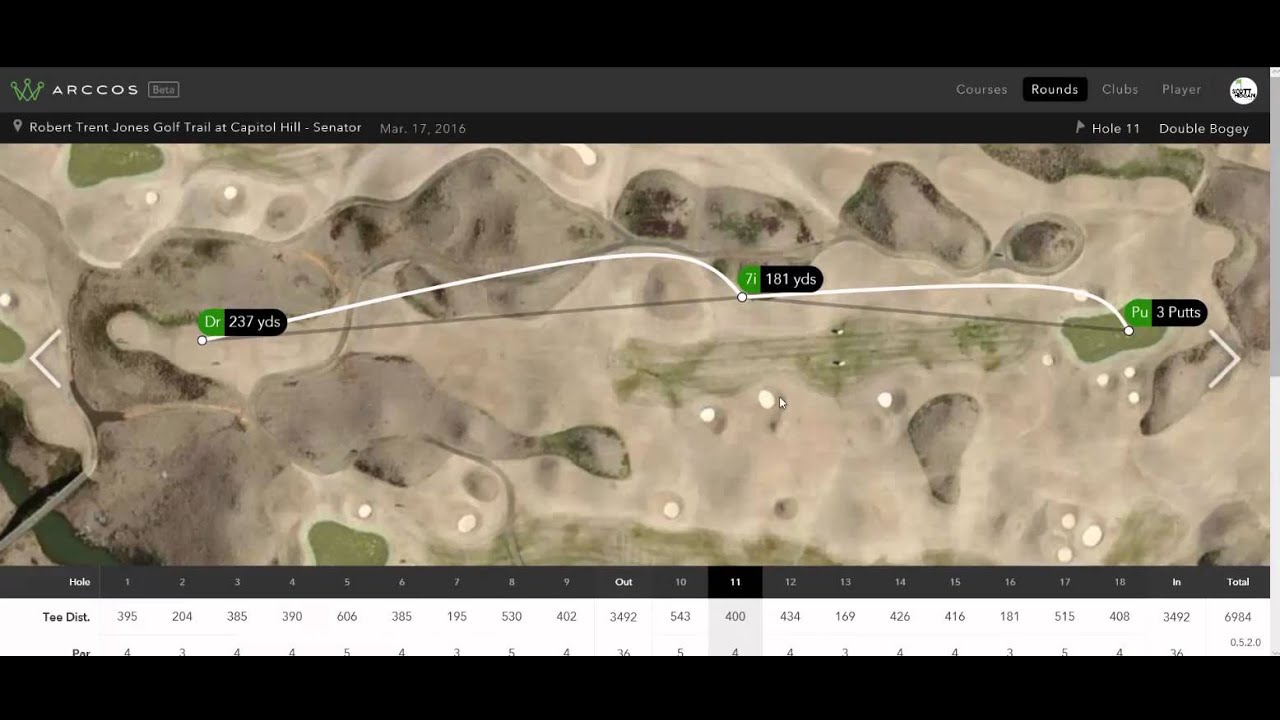This screenshot has width=1280, height=720.
Task: Click tee distance 169 for hole 13
Action: (x=845, y=617)
